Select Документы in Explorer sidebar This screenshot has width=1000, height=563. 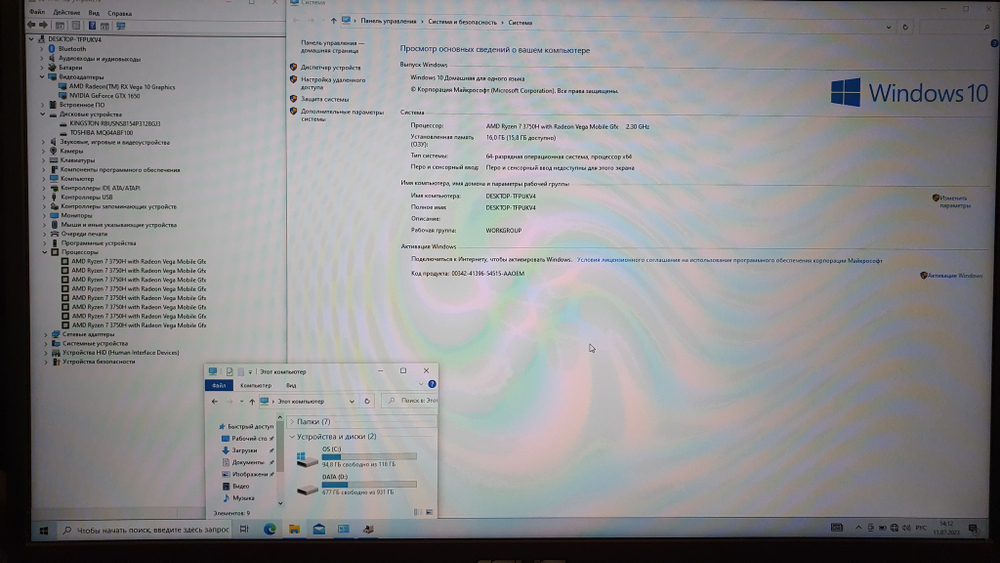tap(247, 462)
